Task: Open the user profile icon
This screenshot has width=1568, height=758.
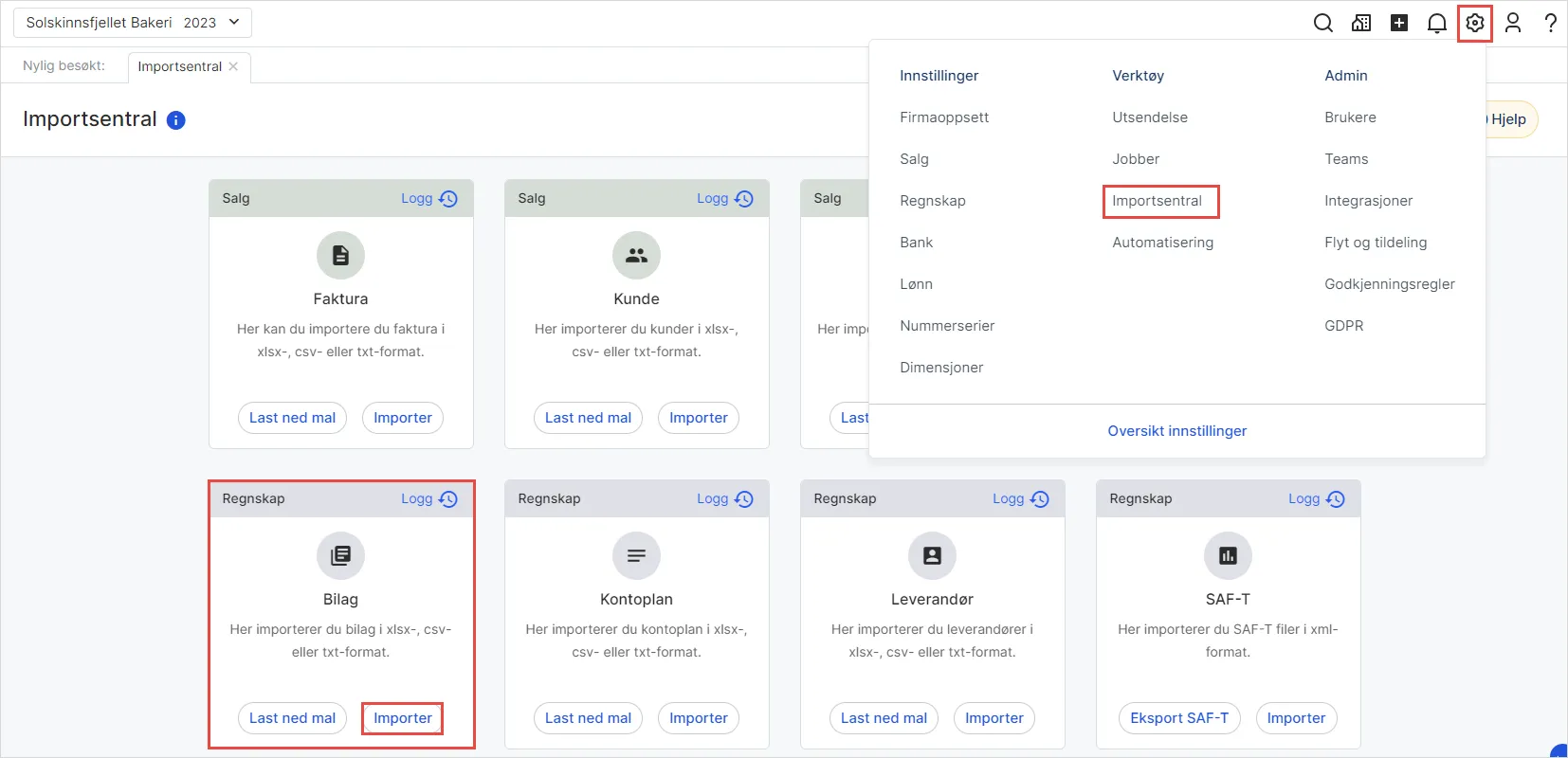Action: point(1513,23)
